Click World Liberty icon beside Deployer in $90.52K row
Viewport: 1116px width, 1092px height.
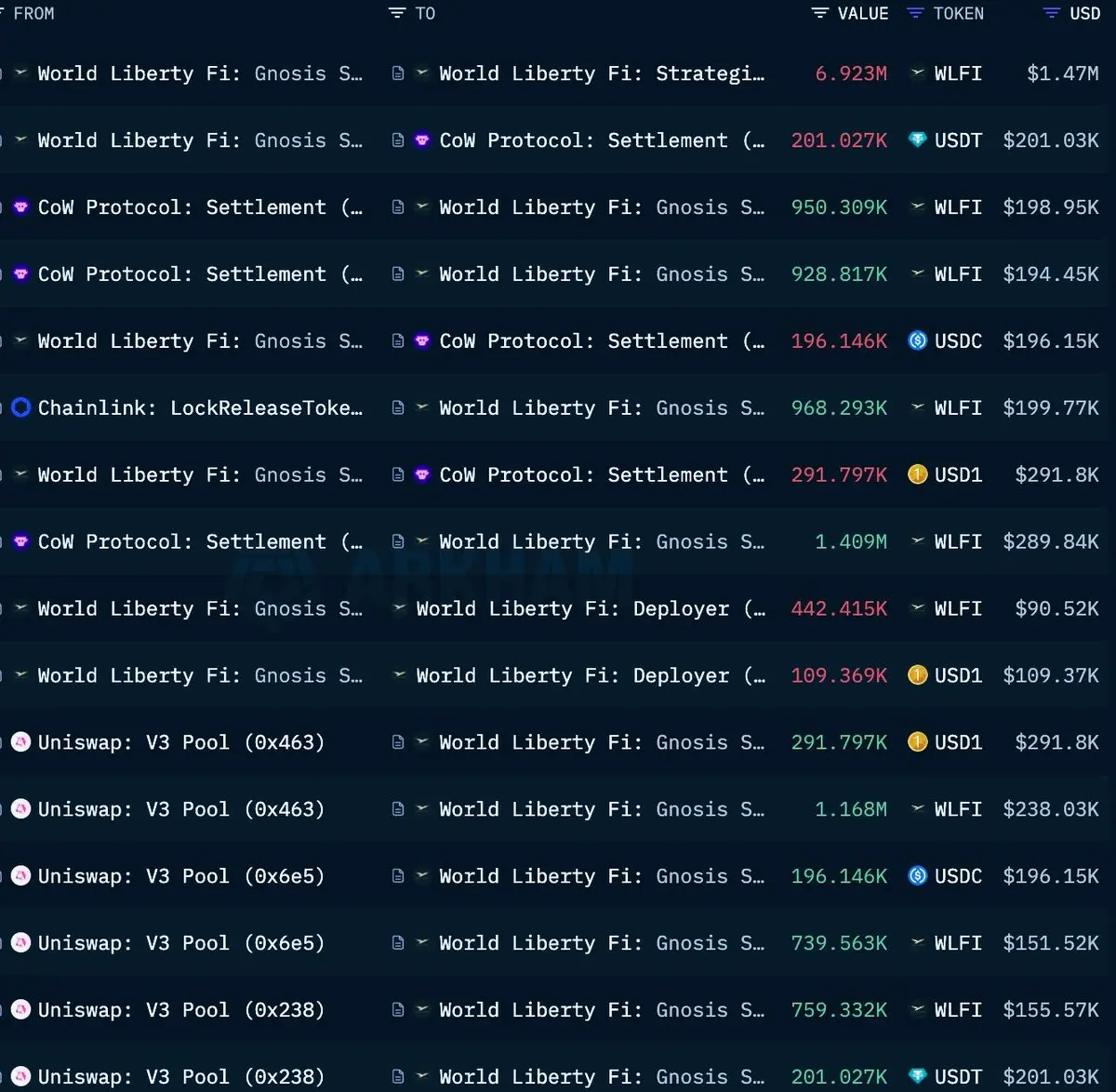click(399, 608)
